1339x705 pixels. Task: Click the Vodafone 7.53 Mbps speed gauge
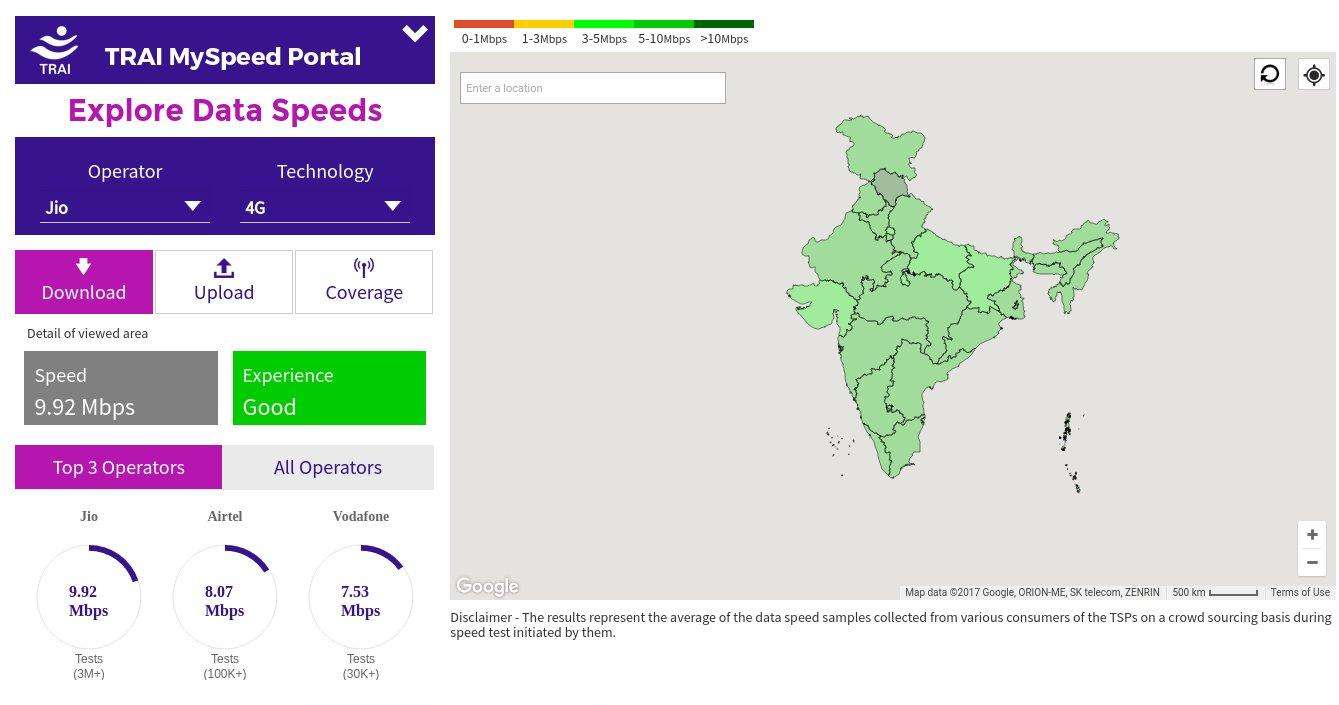[361, 597]
